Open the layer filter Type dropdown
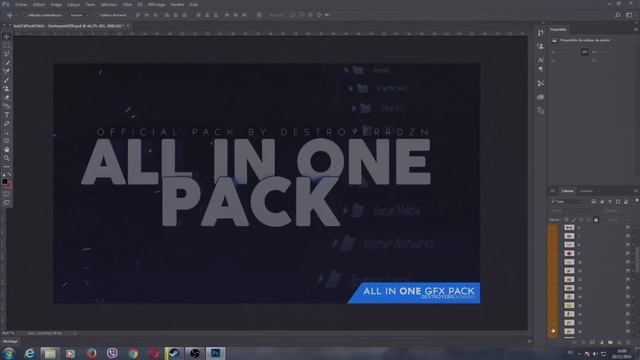 coord(567,202)
